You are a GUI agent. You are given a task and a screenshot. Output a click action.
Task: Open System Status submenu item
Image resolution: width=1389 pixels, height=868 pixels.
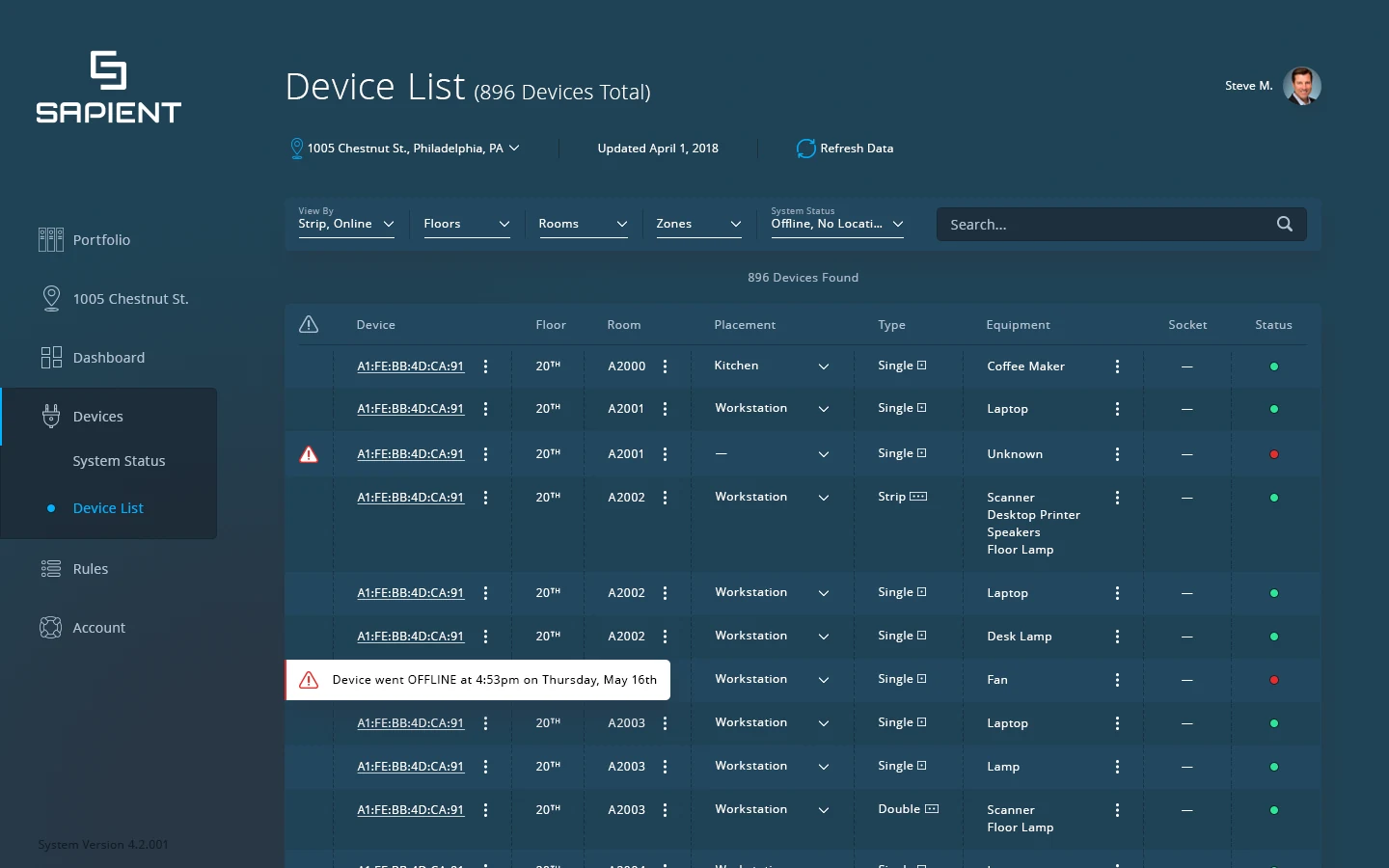119,461
